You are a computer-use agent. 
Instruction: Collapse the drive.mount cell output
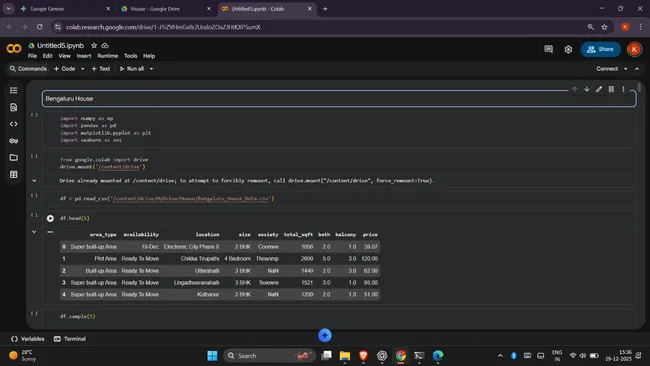[34, 181]
